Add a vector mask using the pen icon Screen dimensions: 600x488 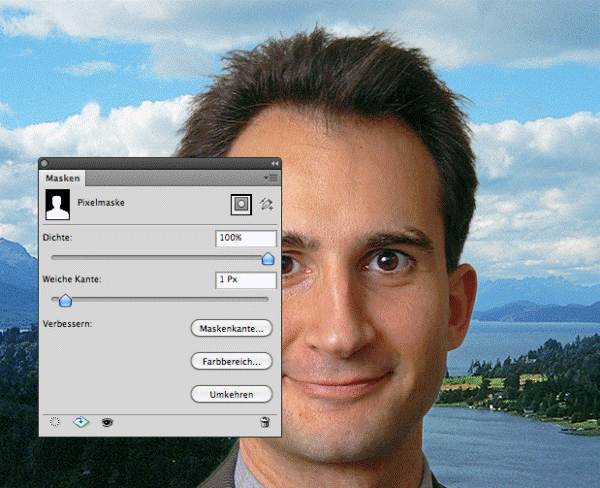pyautogui.click(x=266, y=204)
